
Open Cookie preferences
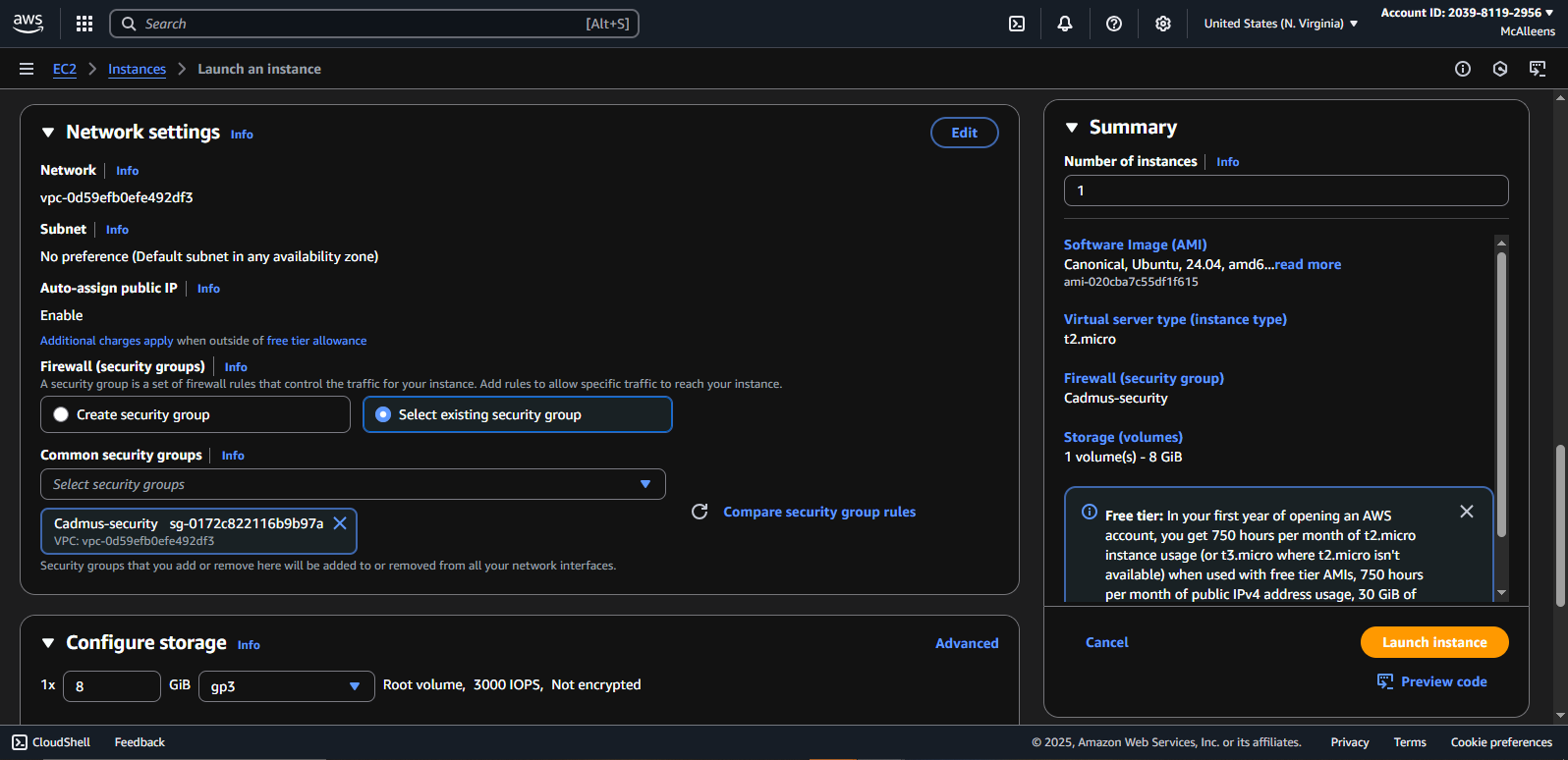tap(1501, 742)
